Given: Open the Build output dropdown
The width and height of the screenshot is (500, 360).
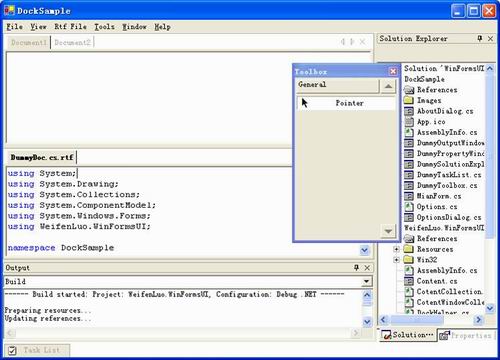Looking at the screenshot, I should point(366,281).
